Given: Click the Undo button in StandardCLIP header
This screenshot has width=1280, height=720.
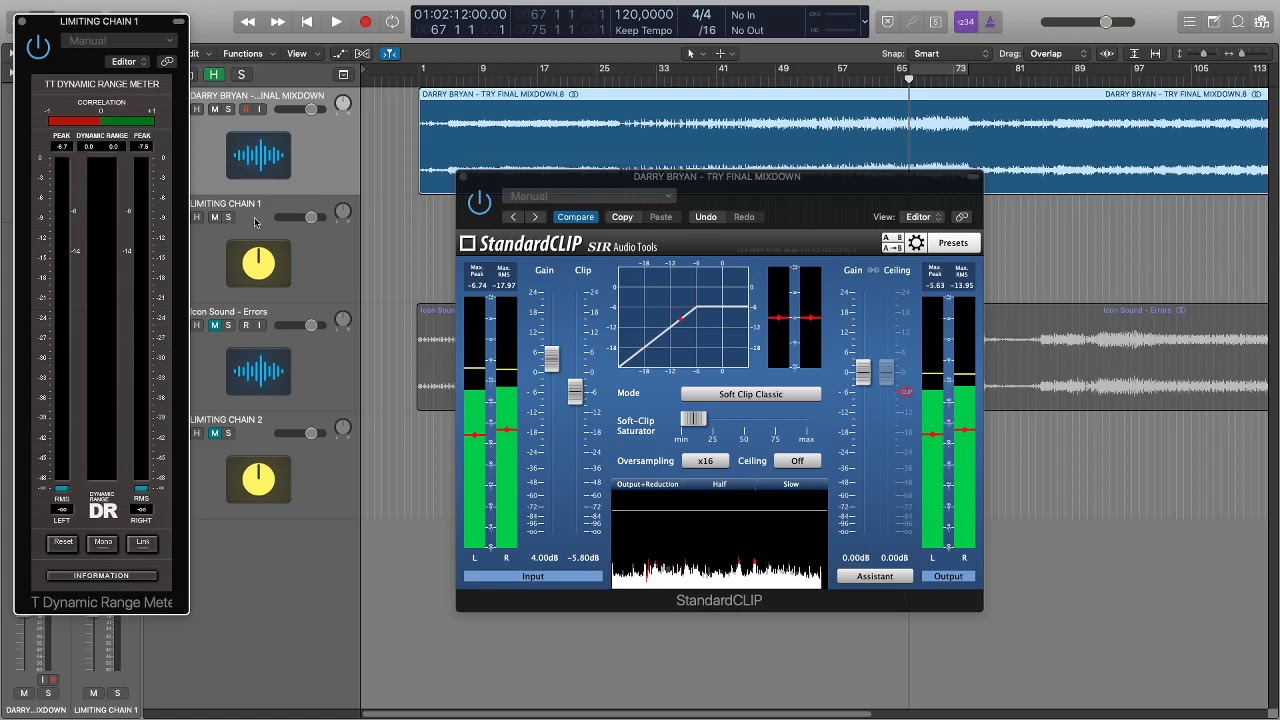Looking at the screenshot, I should click(706, 217).
